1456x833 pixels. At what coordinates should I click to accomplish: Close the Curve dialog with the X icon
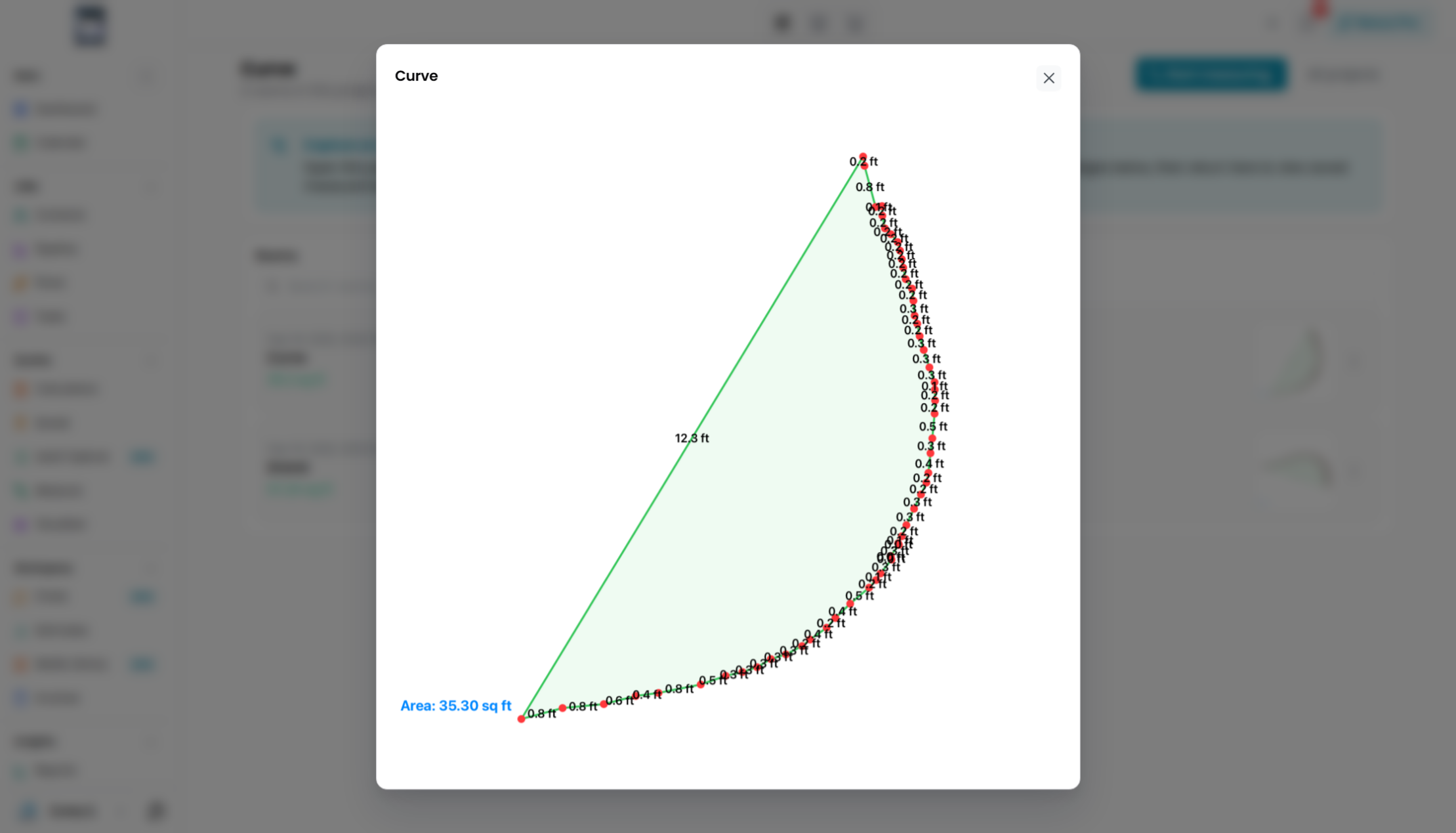[x=1049, y=78]
